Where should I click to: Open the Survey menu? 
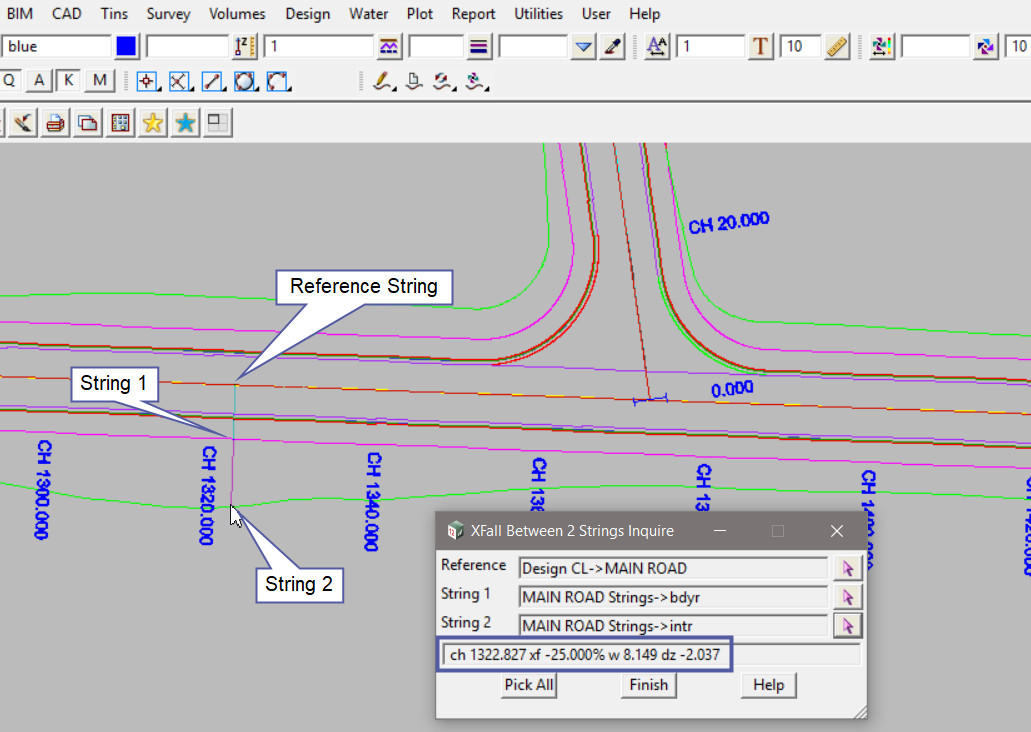click(x=168, y=14)
